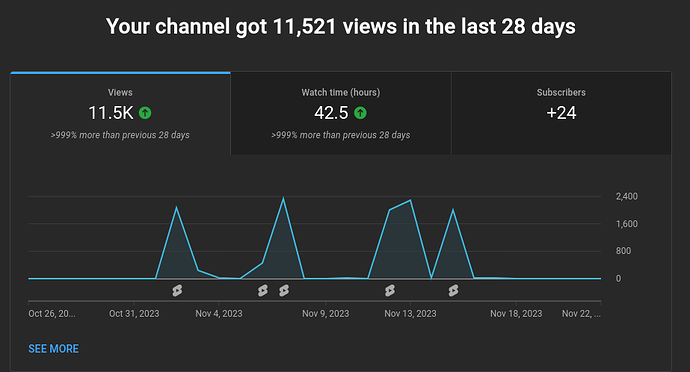Click the highest chart peak reaching 2,400
690x372 pixels.
(x=283, y=198)
